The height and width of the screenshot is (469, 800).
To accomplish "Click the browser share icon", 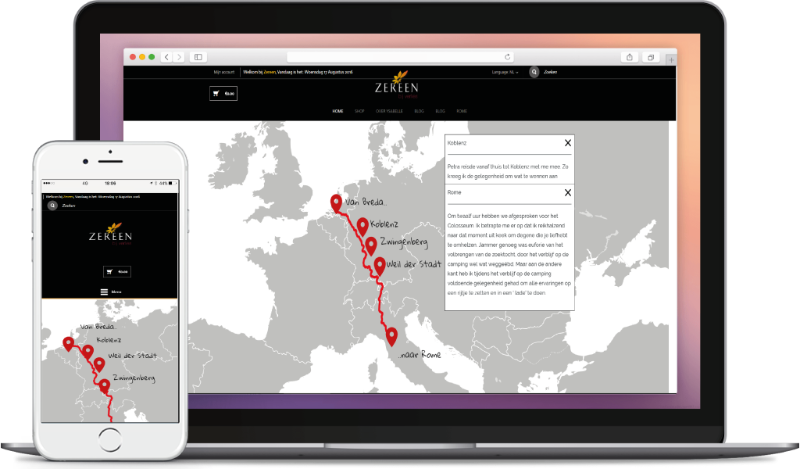I will (630, 57).
